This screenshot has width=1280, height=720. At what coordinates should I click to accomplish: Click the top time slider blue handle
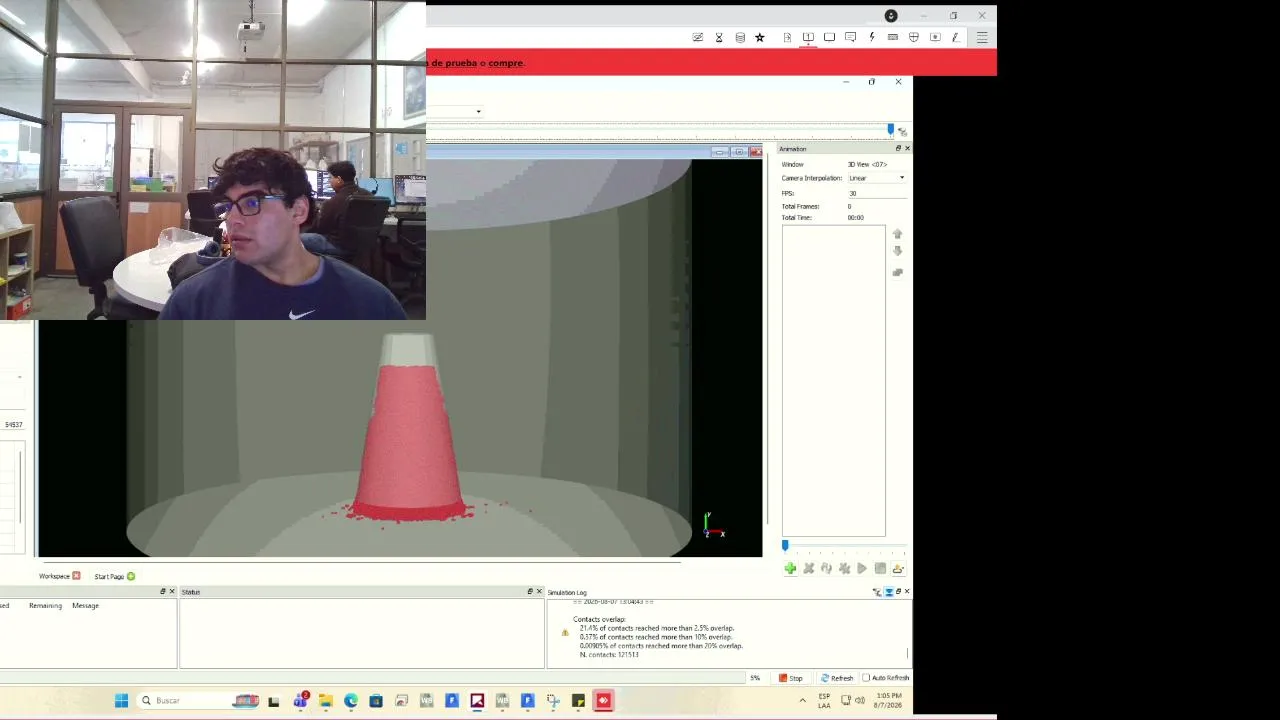[890, 130]
